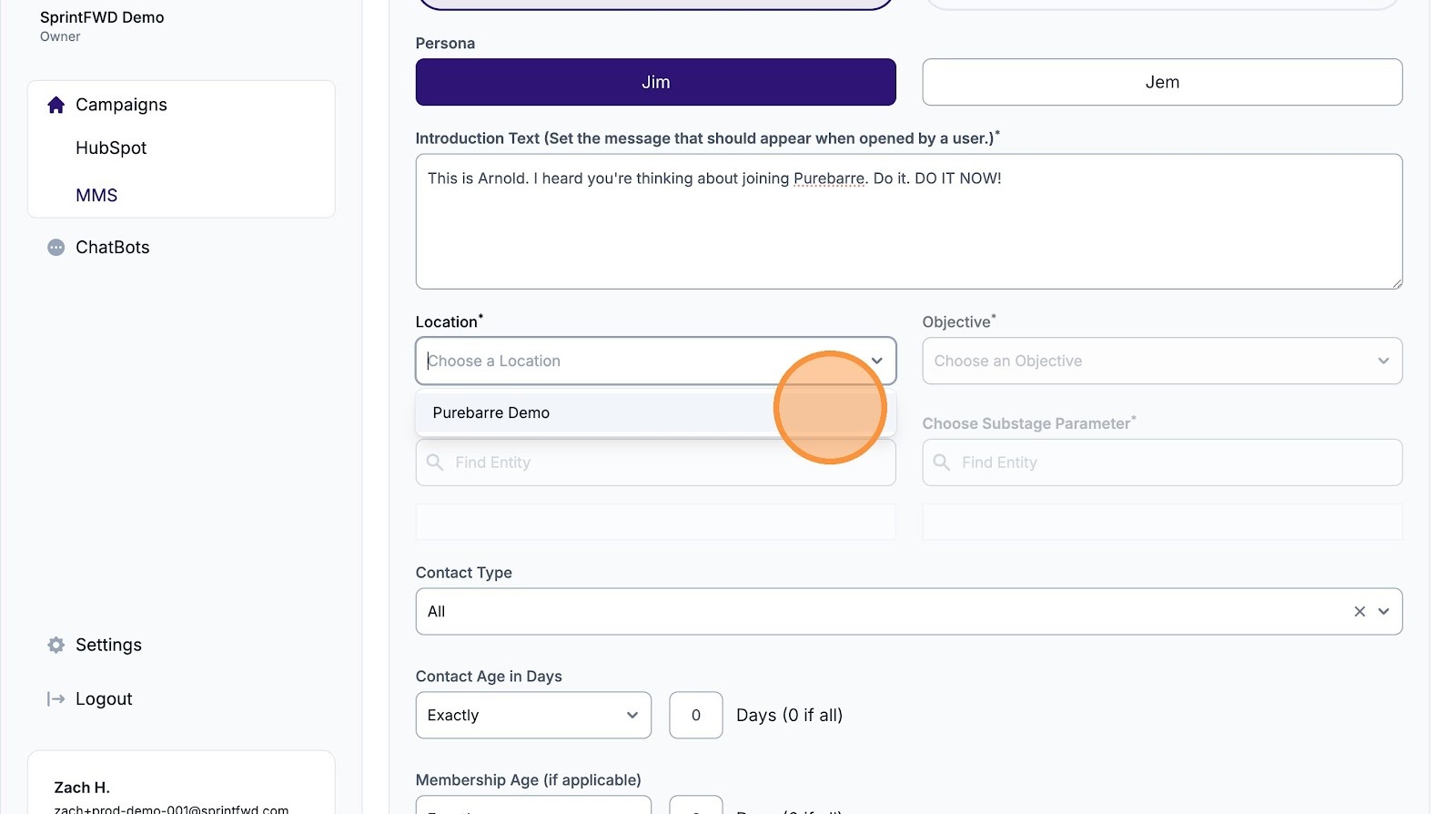Click the Campaigns home icon
Viewport: 1456px width, 814px height.
(x=56, y=105)
